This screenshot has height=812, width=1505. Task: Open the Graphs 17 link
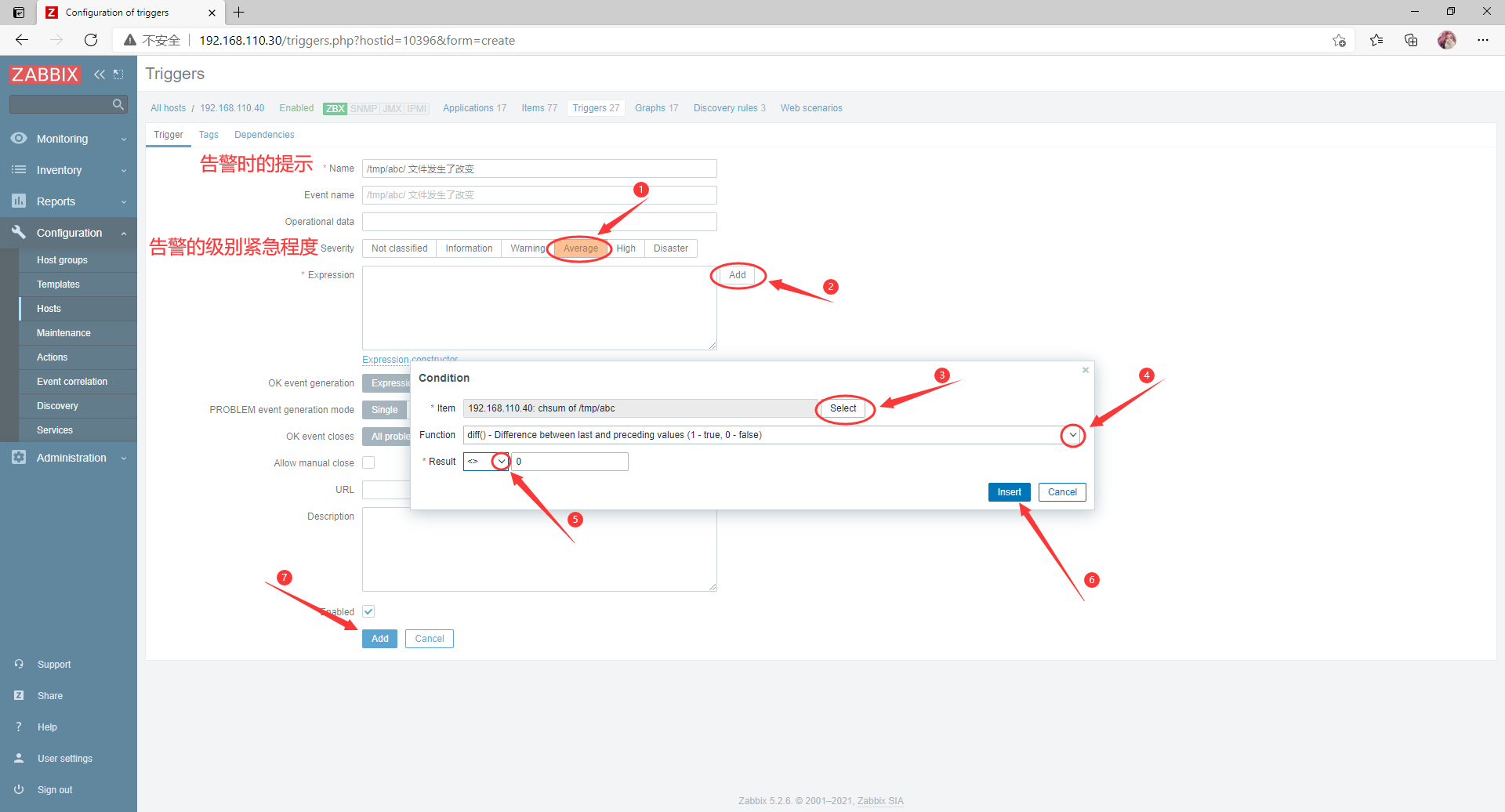657,108
